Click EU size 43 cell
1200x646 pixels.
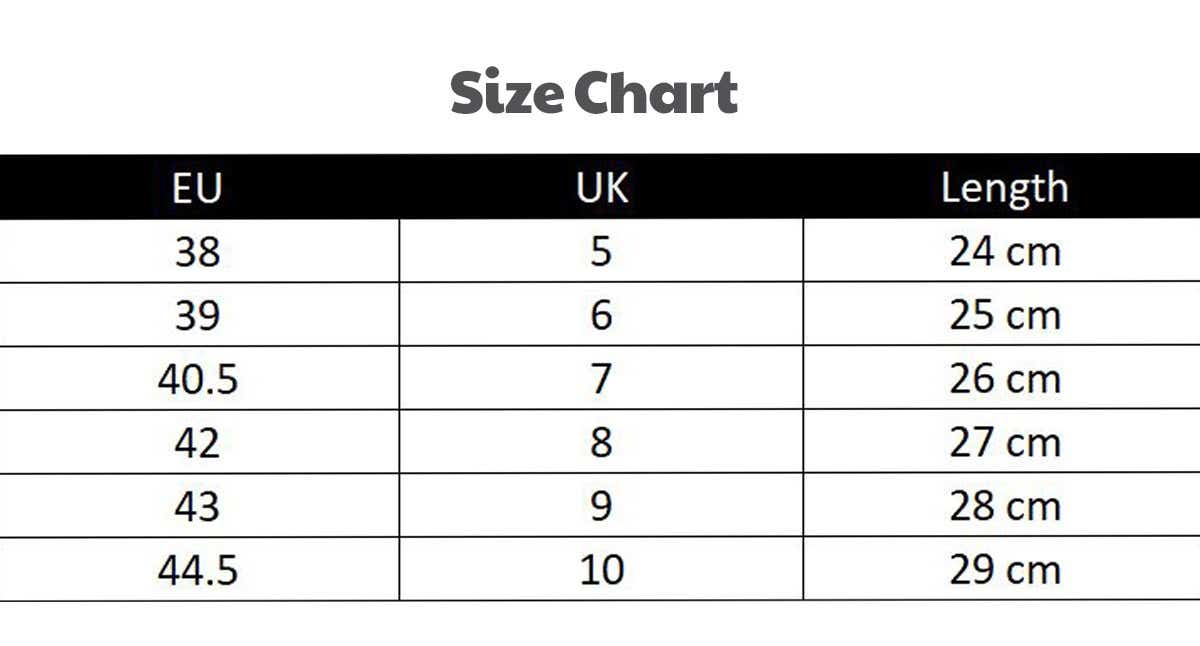click(197, 506)
